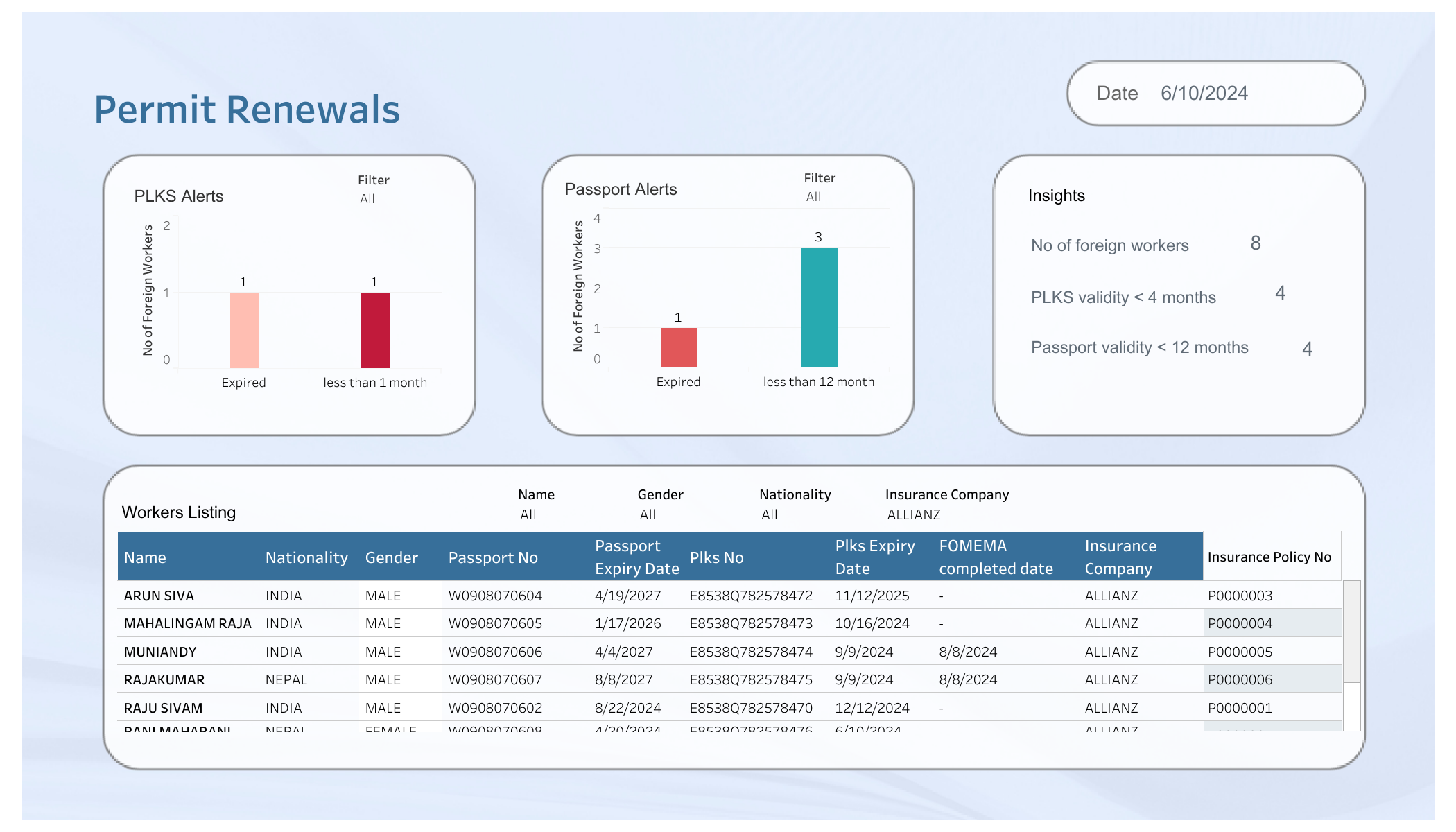Screen dimensions: 1456x832
Task: Click passport expiry date 4/19/2027
Action: tap(627, 596)
